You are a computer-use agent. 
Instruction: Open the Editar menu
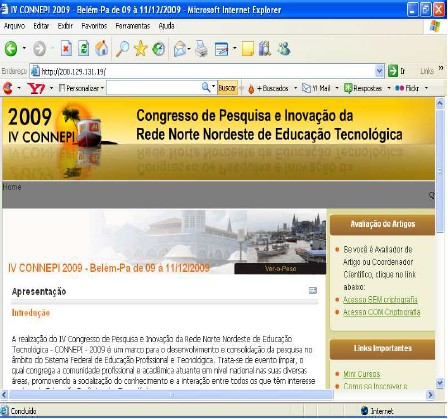pos(41,26)
